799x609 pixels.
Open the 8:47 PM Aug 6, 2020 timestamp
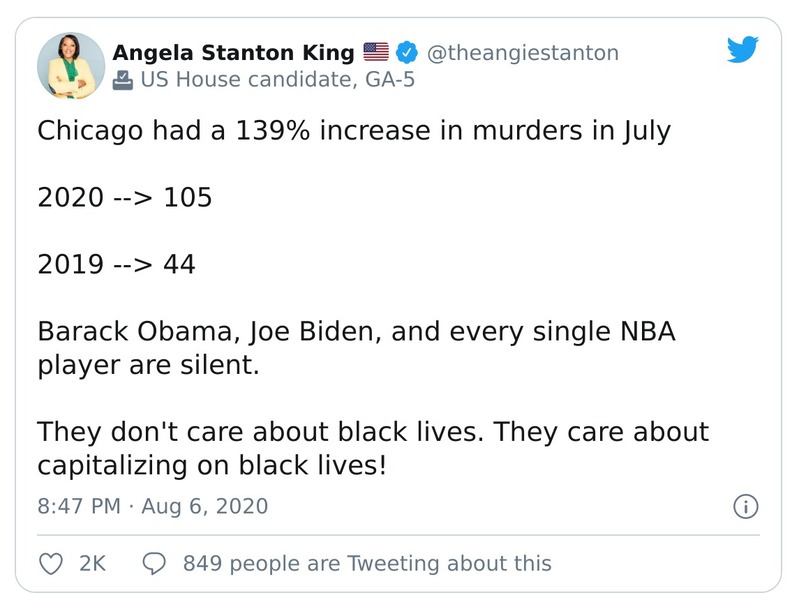[153, 506]
